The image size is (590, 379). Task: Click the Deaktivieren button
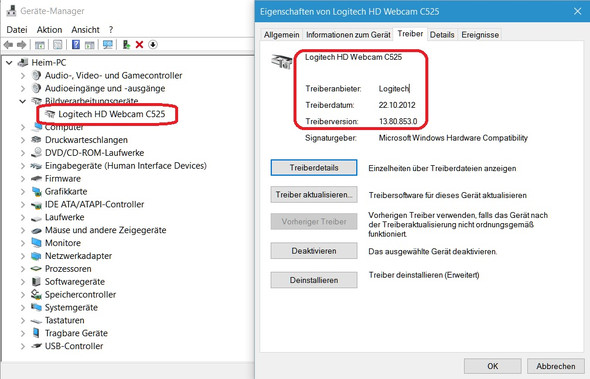(314, 251)
